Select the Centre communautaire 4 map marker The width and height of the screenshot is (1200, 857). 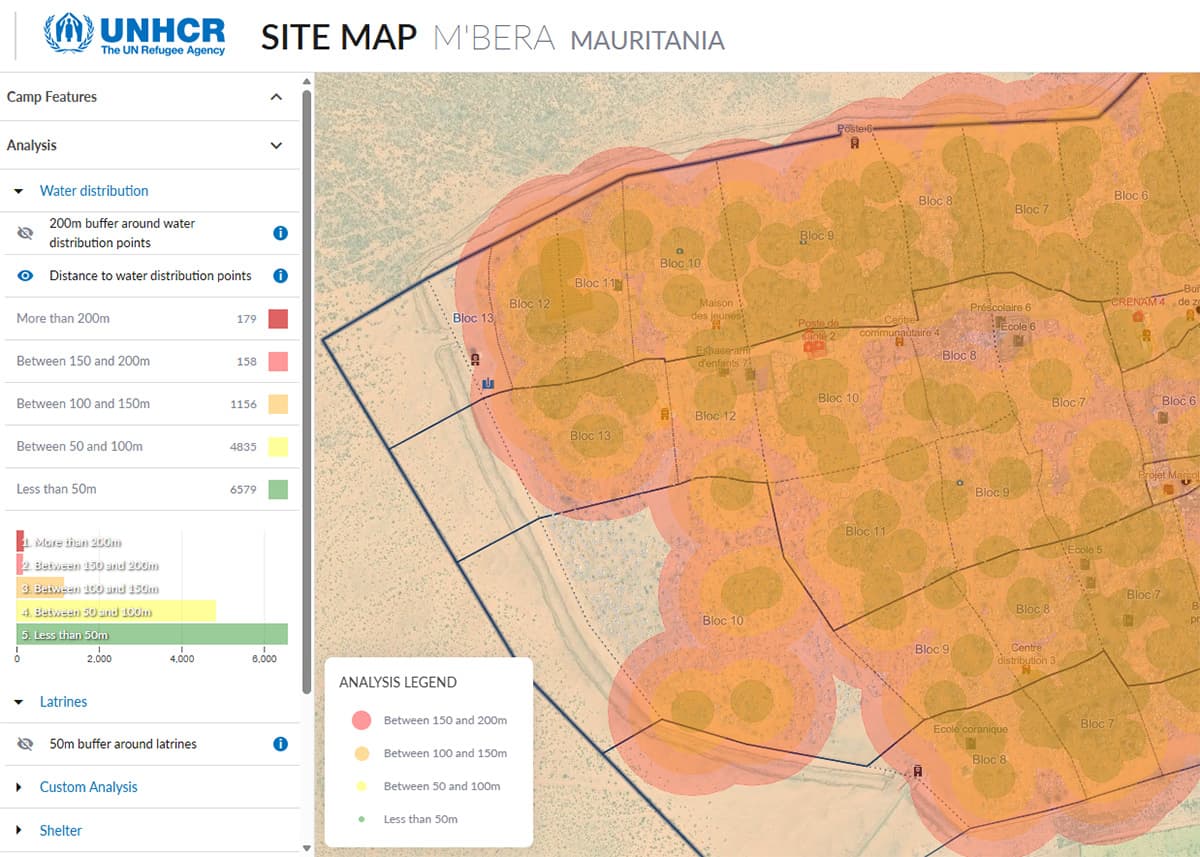coord(900,341)
